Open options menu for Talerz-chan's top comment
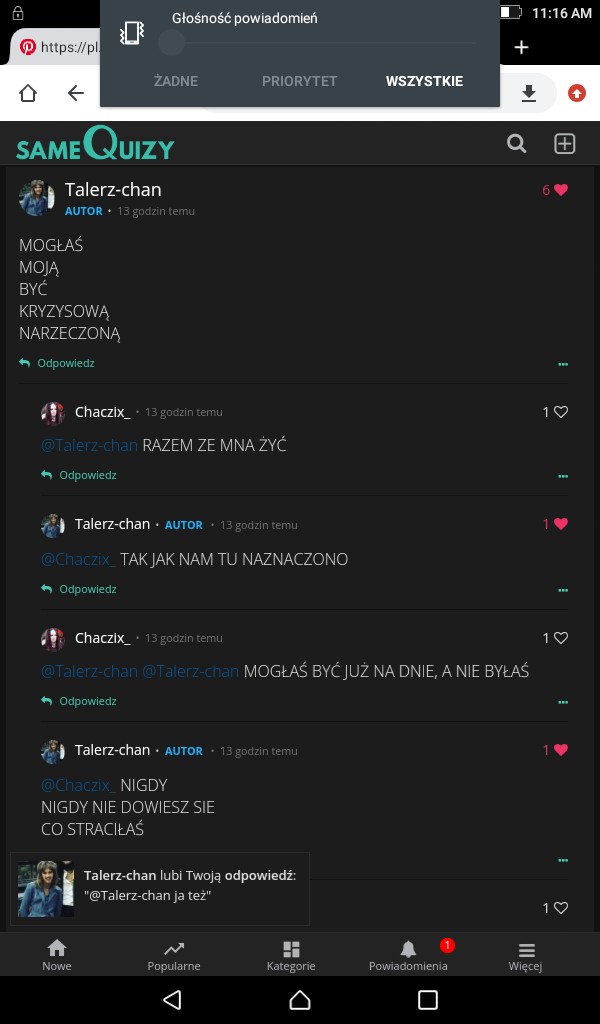 pyautogui.click(x=563, y=364)
